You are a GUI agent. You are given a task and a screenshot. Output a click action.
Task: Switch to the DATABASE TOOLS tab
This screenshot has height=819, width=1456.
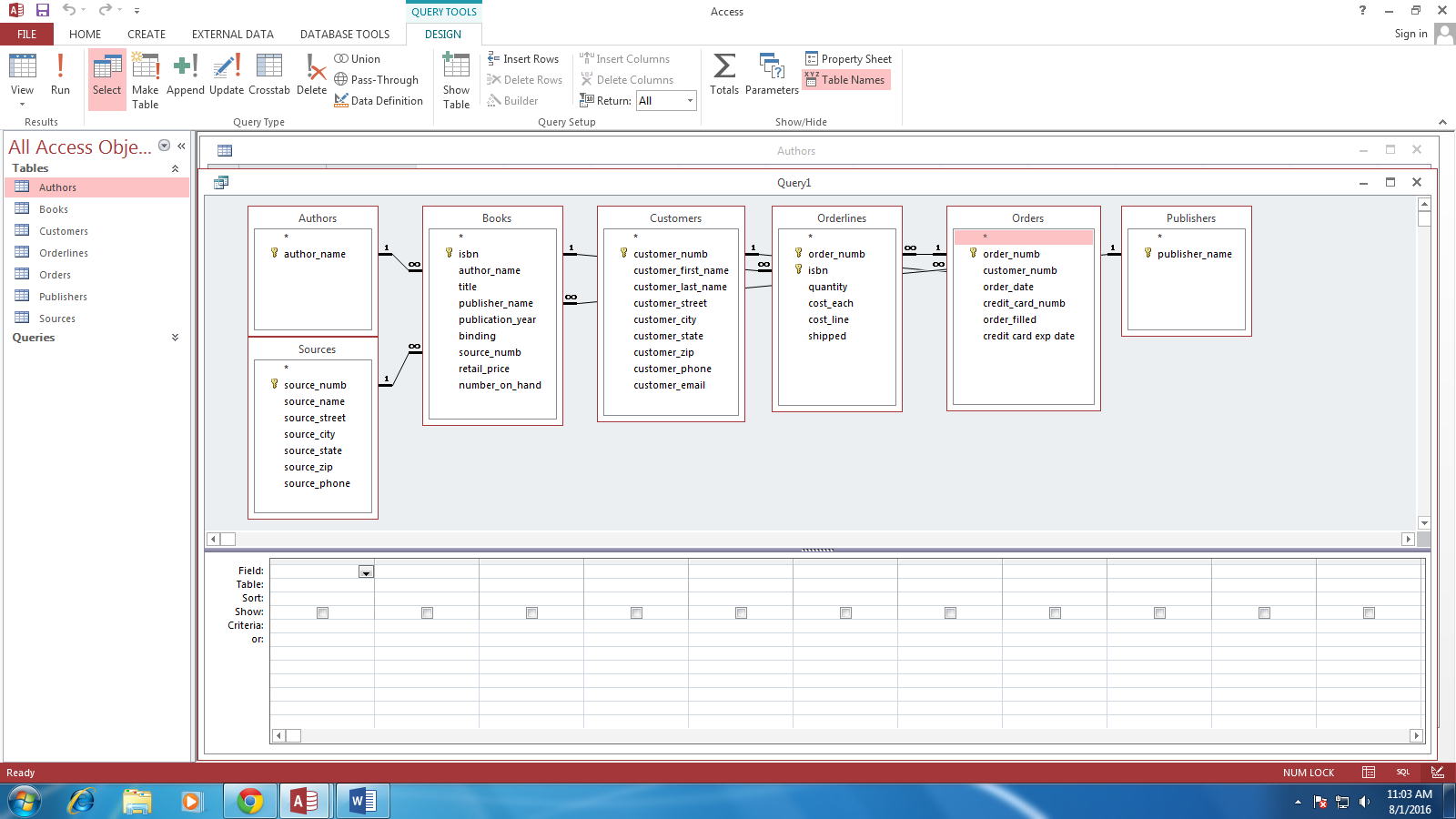[345, 34]
